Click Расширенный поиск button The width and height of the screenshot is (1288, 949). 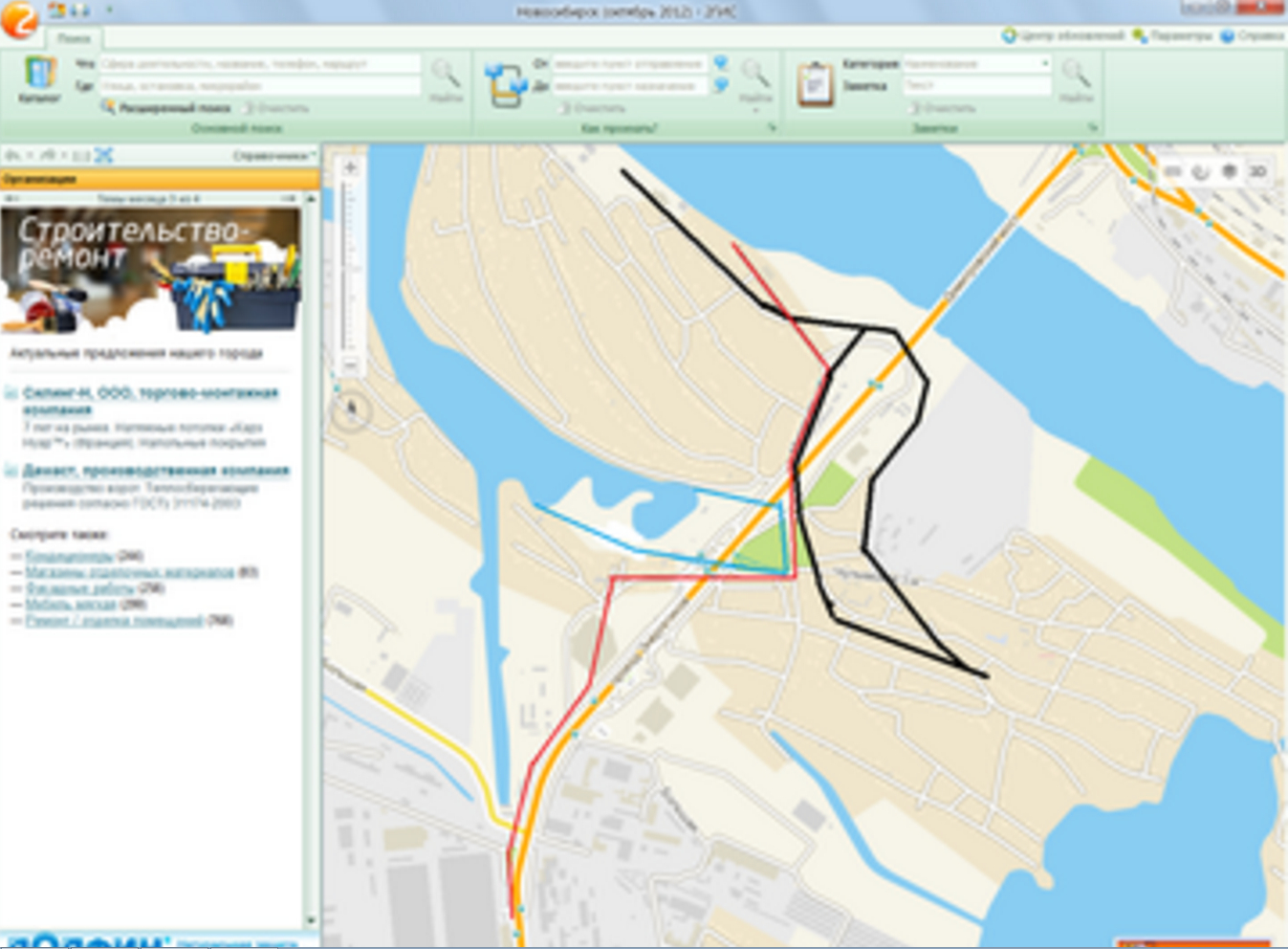165,108
